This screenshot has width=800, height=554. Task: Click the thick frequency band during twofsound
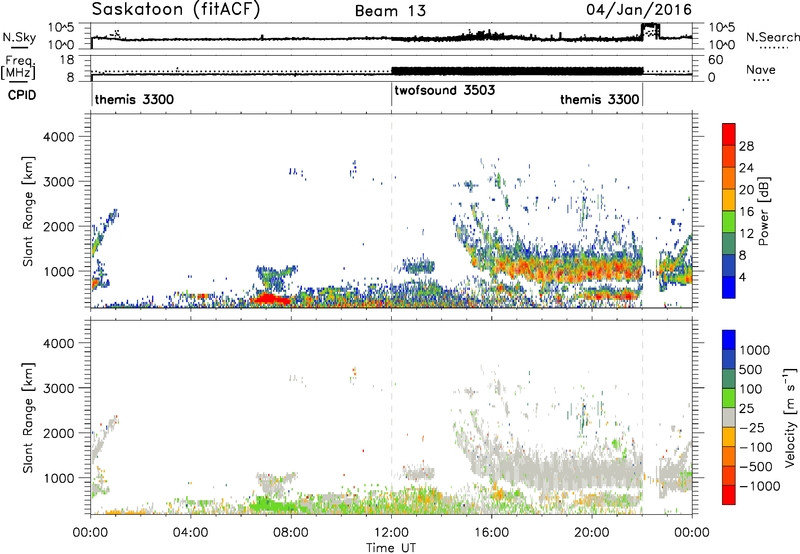517,71
